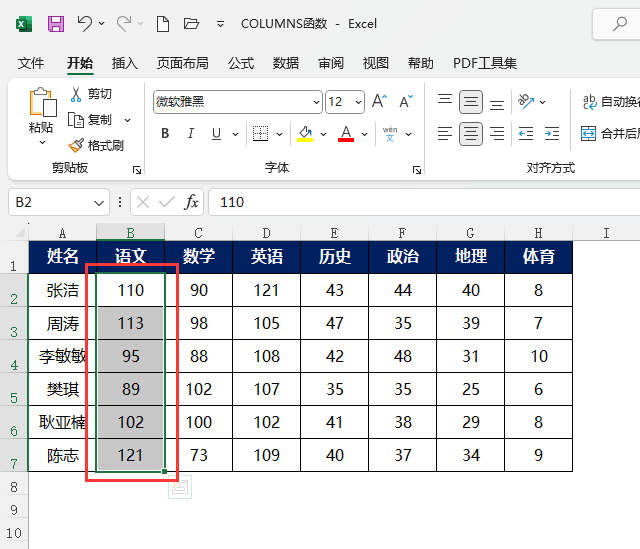
Task: Toggle Bold formatting
Action: pyautogui.click(x=165, y=133)
